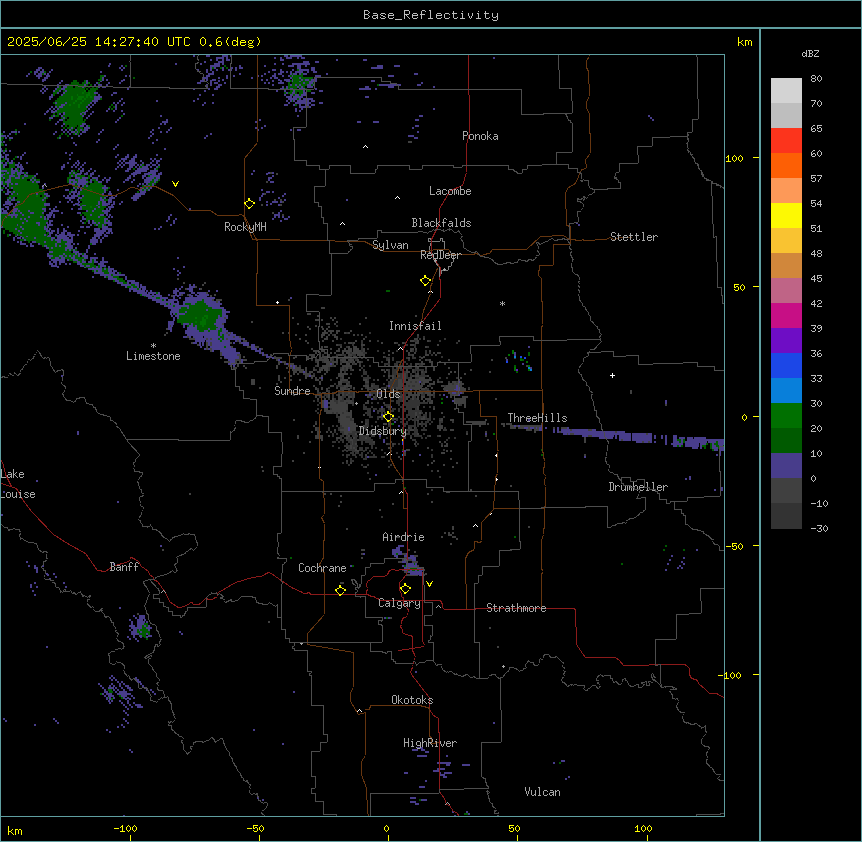The width and height of the screenshot is (862, 842).
Task: Select the white plus marker north of Drumheller
Action: 612,375
